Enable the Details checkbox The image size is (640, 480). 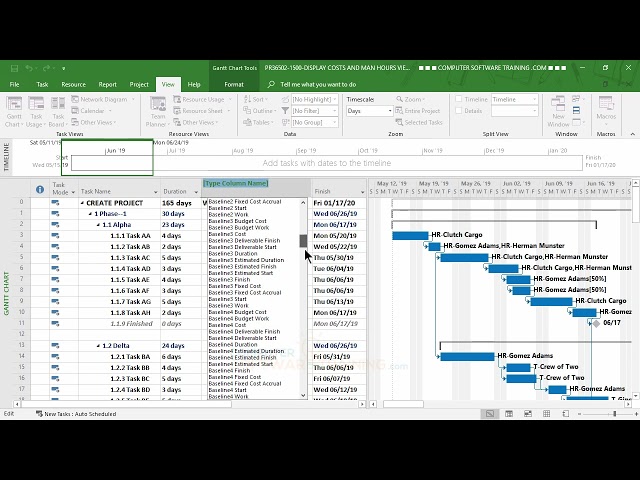click(x=459, y=111)
